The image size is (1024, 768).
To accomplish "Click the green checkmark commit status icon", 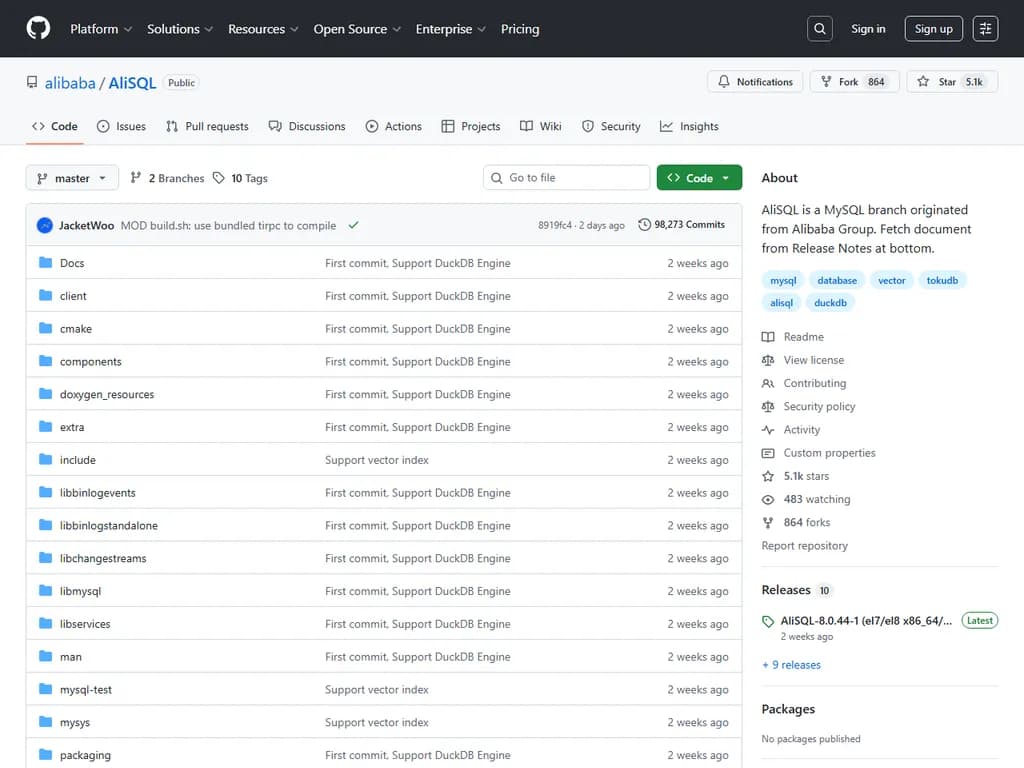I will point(353,225).
